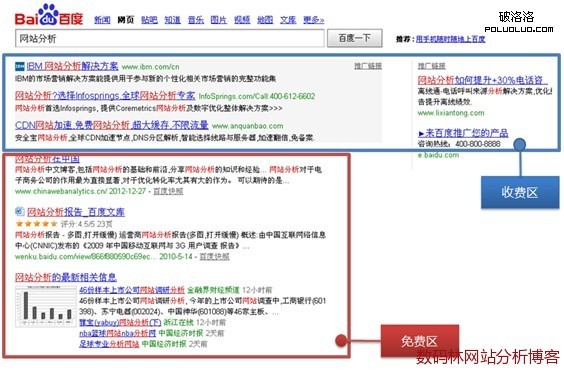Open the CDN网站加速 免费网站分析 ad link
The image size is (564, 370).
coord(112,125)
